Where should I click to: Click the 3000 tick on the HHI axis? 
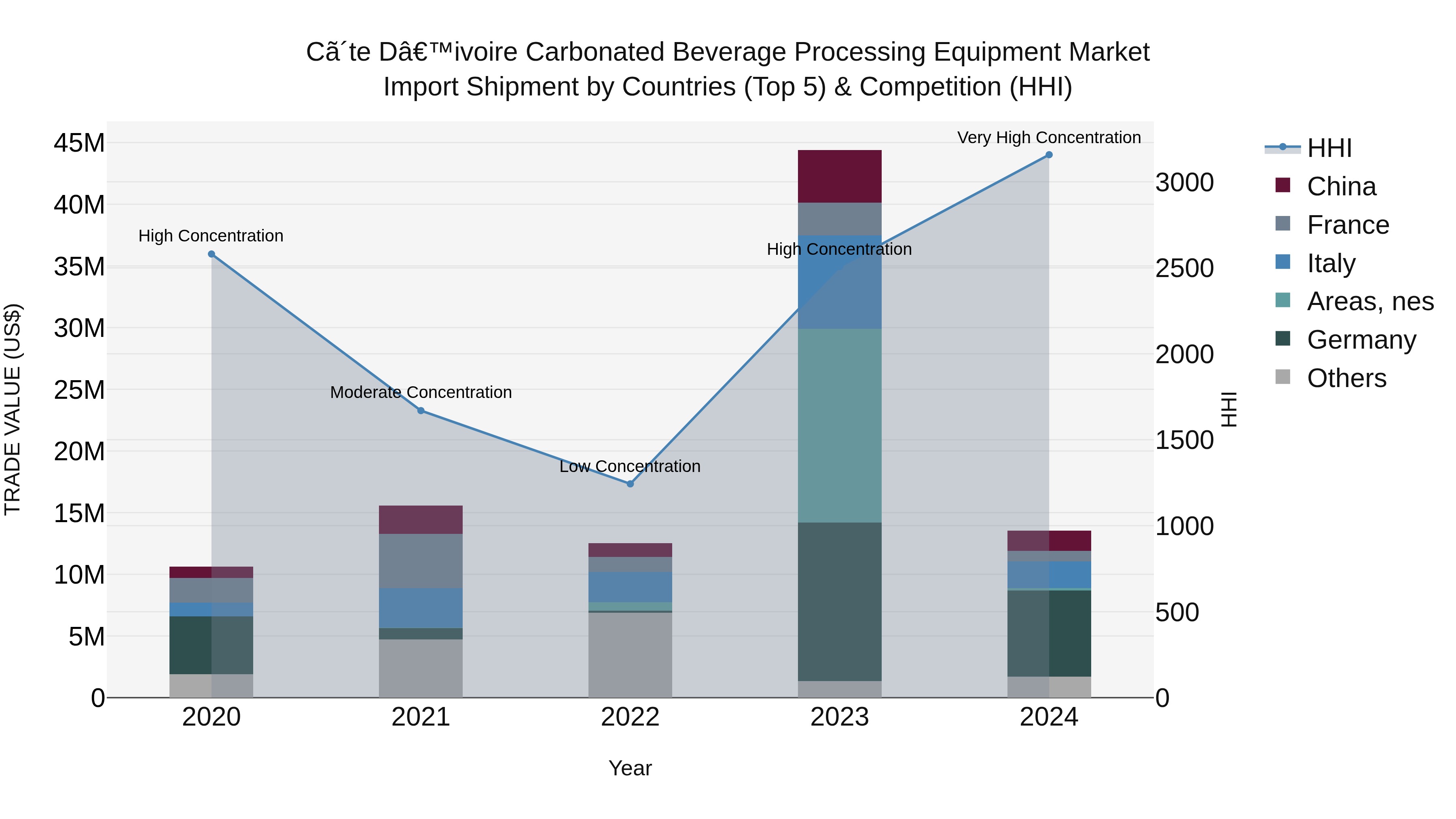pyautogui.click(x=1185, y=182)
